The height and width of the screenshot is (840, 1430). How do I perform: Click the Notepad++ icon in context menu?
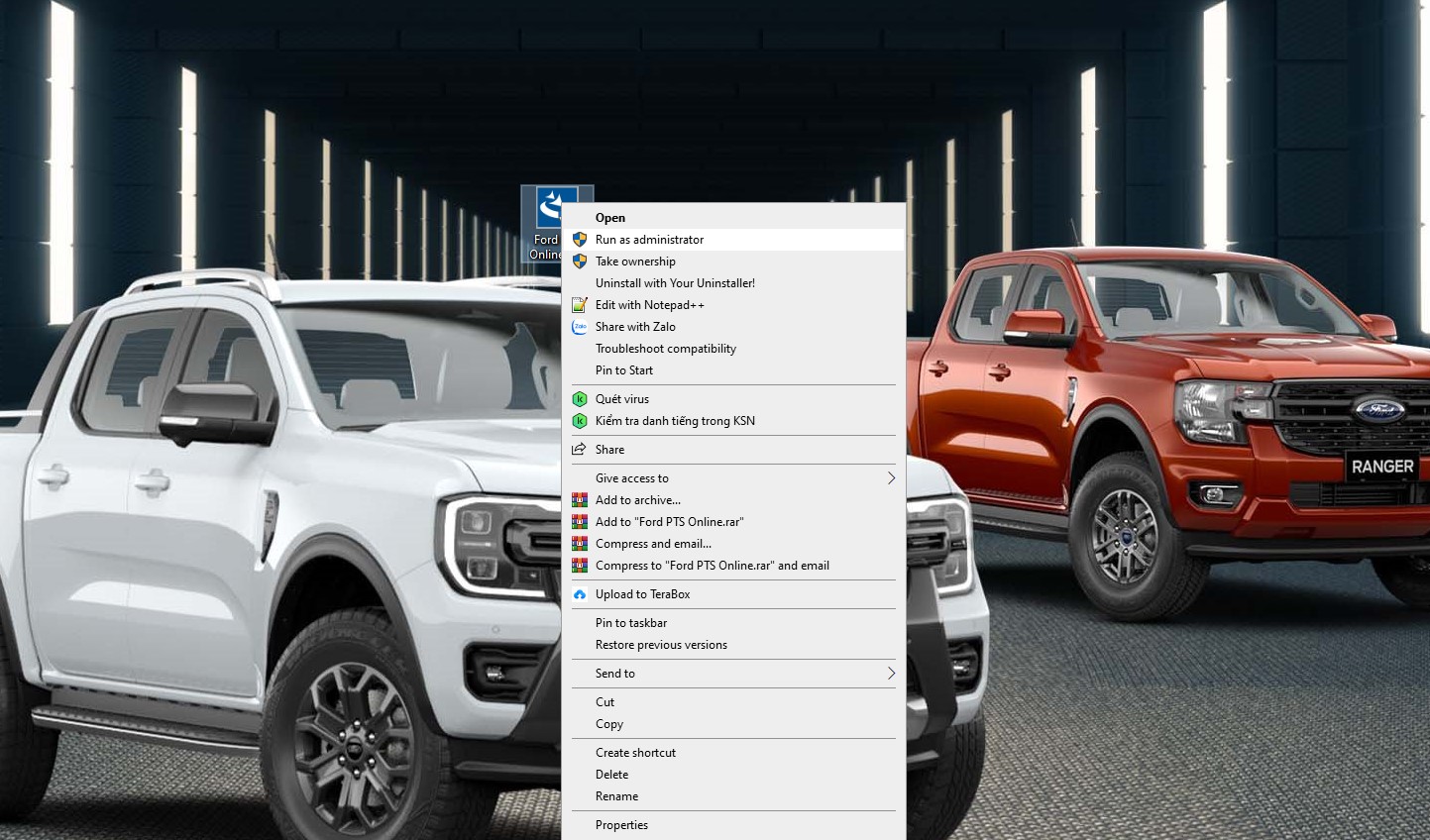580,305
